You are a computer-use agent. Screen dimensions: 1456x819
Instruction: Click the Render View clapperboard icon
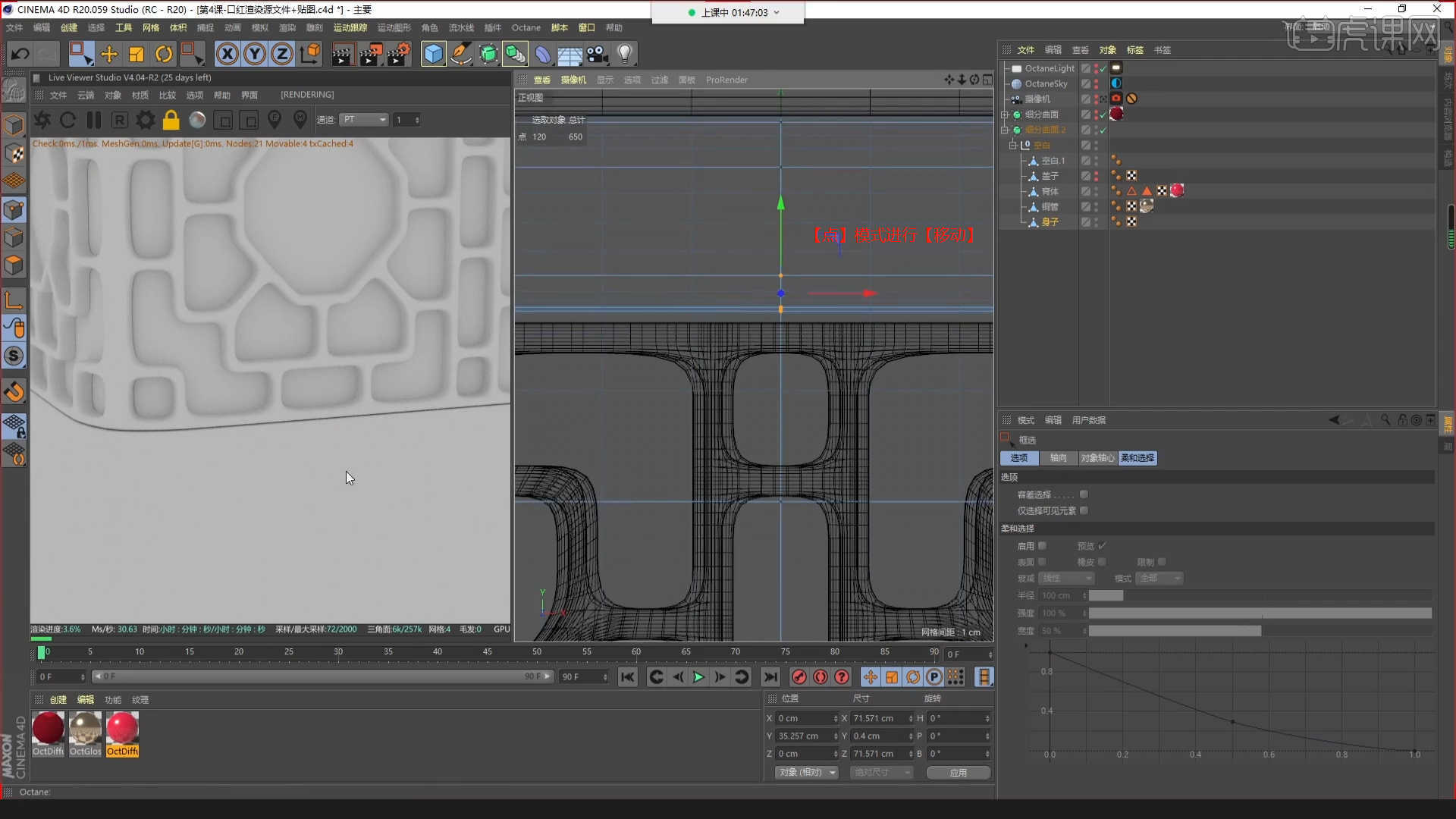(x=343, y=54)
